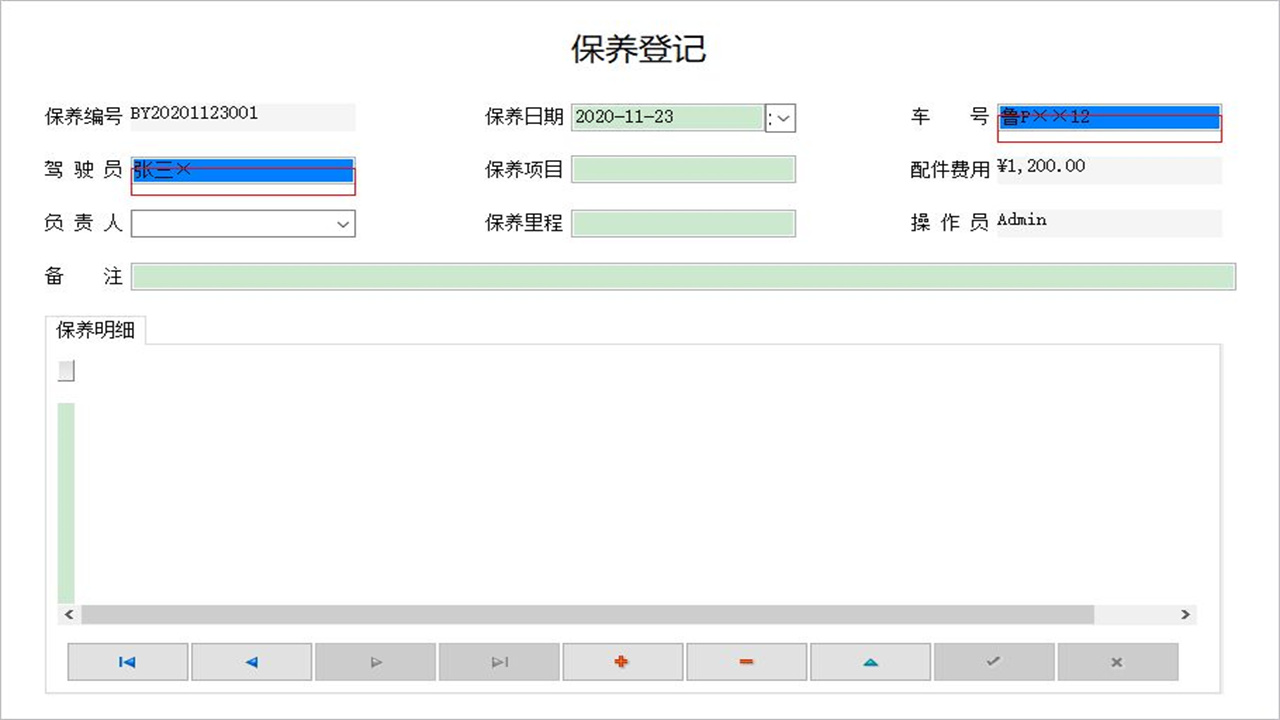This screenshot has height=720, width=1280.
Task: Navigate to the first maintenance record
Action: [127, 661]
